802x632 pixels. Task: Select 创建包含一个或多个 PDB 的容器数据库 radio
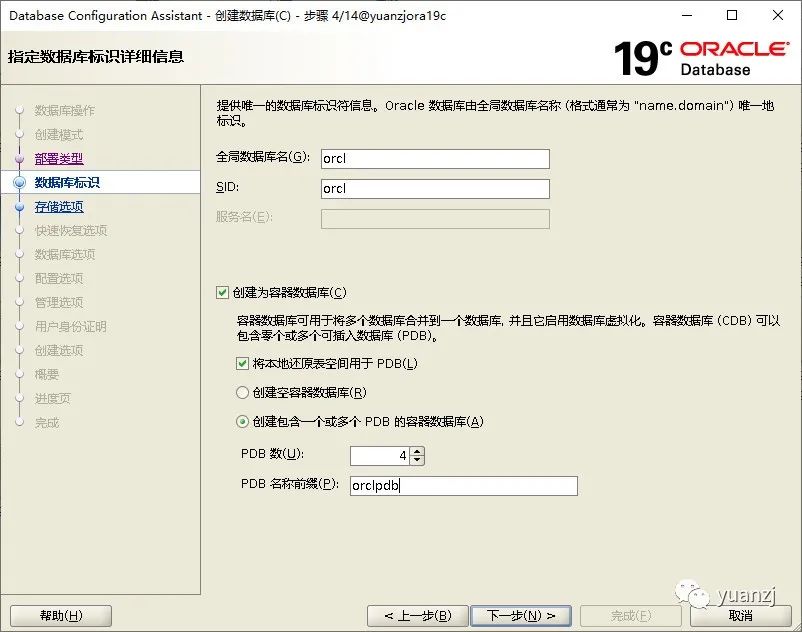pos(242,422)
